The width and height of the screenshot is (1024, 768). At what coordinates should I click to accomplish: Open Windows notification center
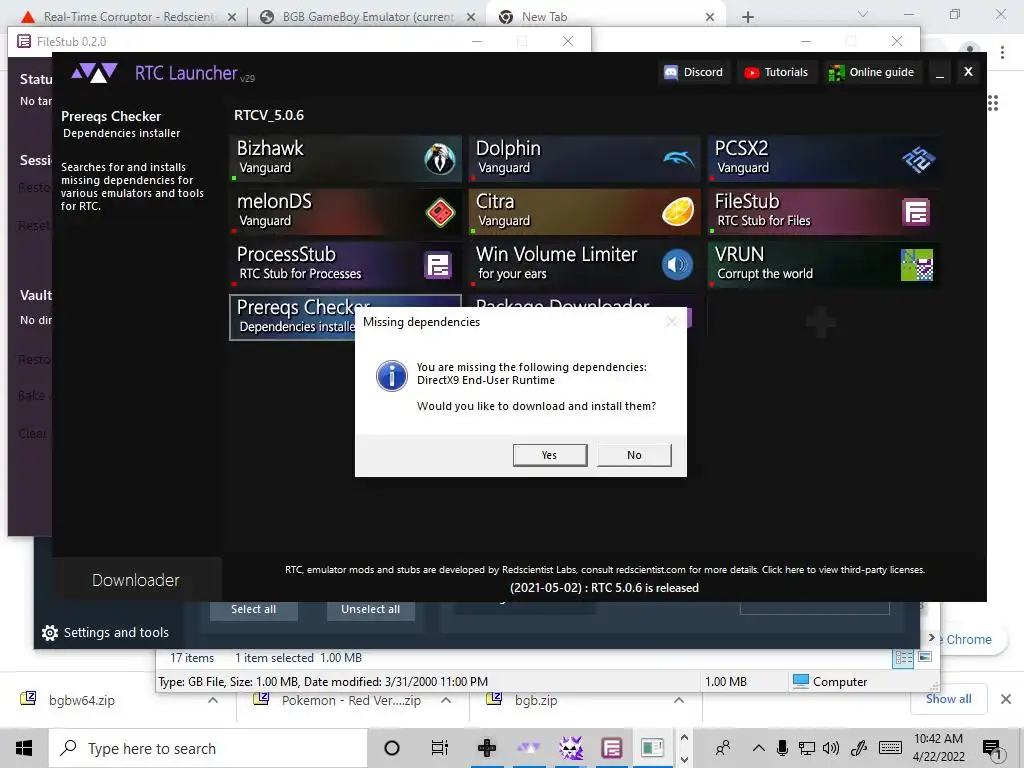click(992, 749)
